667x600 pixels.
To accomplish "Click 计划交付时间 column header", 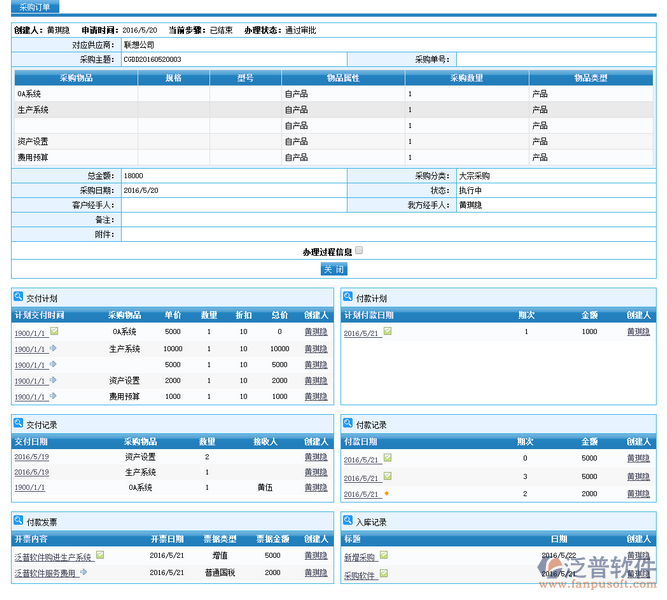I will 39,315.
